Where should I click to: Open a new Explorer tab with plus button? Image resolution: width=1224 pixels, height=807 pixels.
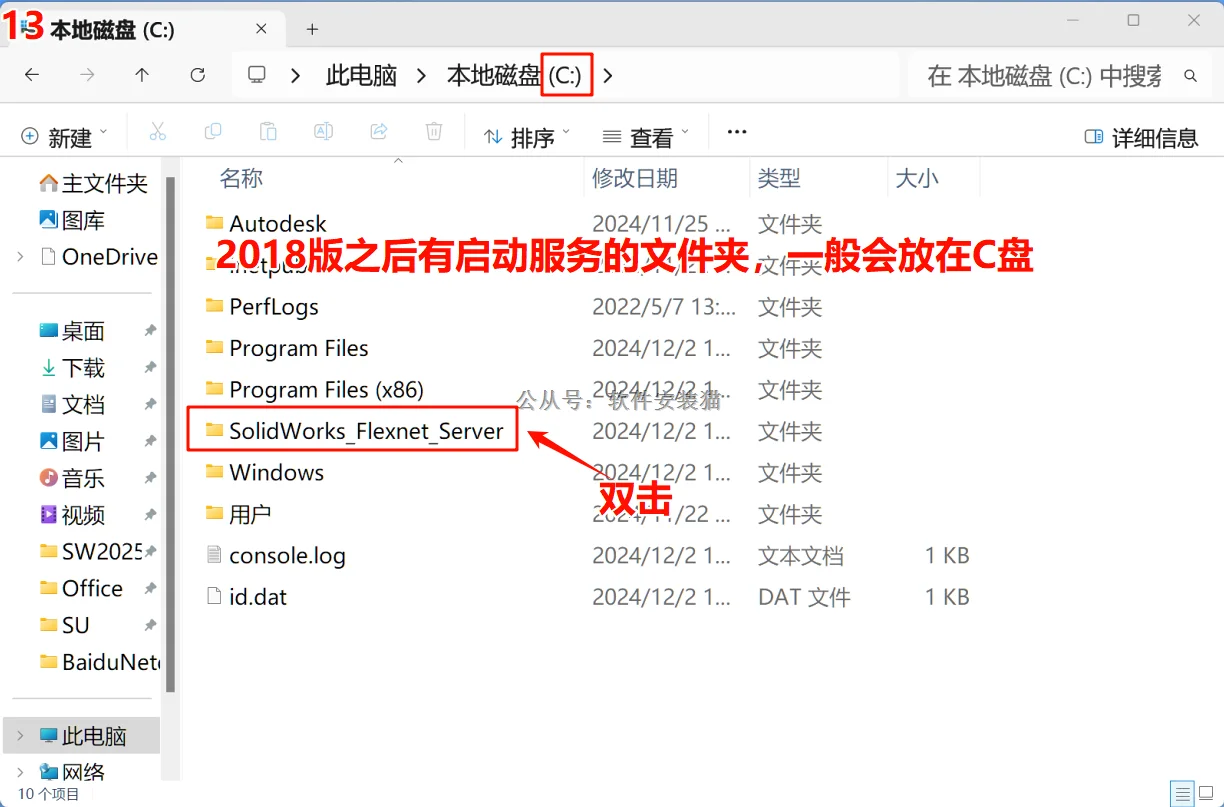click(311, 29)
